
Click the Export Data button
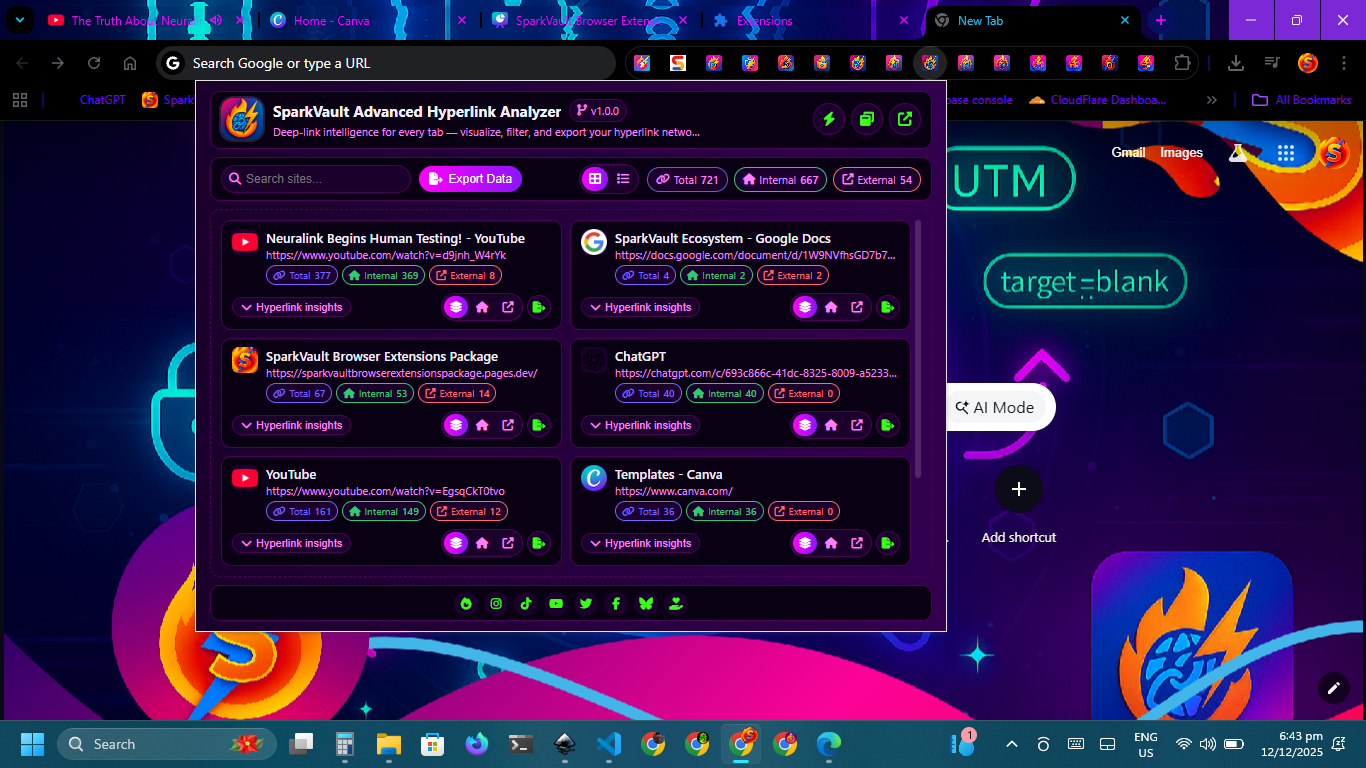click(x=470, y=179)
